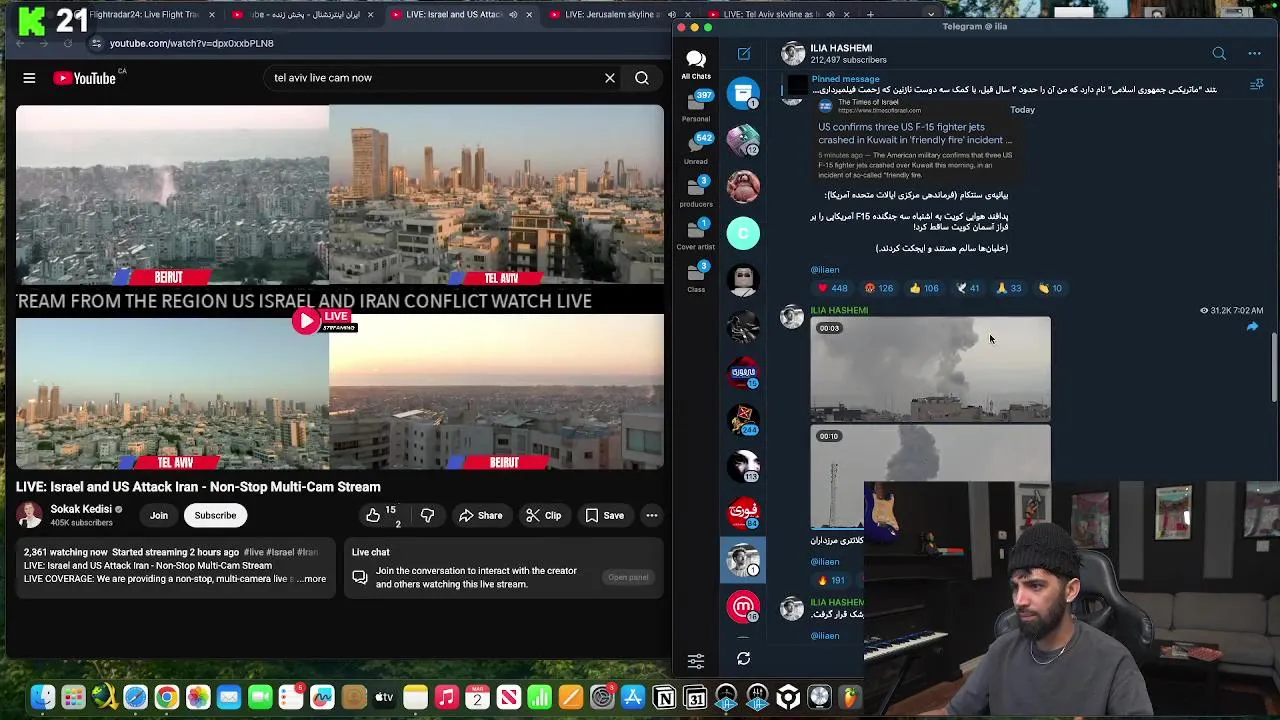This screenshot has height=720, width=1280.
Task: Share the live stream video
Action: (x=481, y=515)
